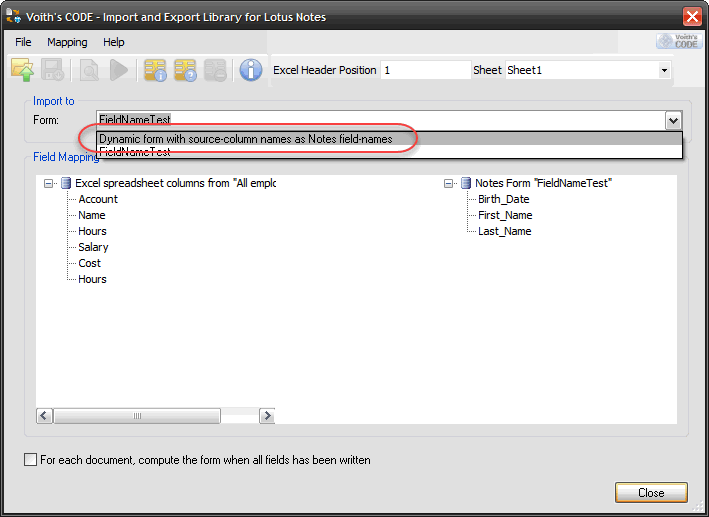Click the horizontal scrollbar thumb
The height and width of the screenshot is (517, 709).
(137, 416)
